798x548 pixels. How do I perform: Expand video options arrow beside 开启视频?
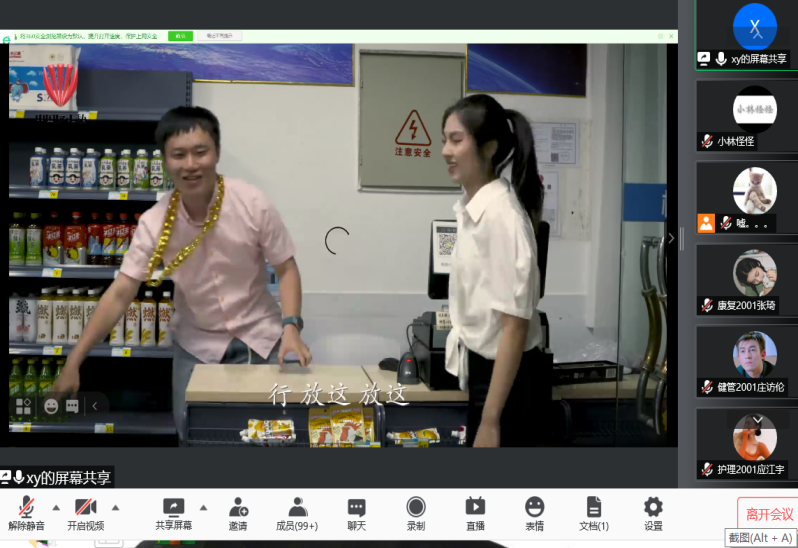115,506
